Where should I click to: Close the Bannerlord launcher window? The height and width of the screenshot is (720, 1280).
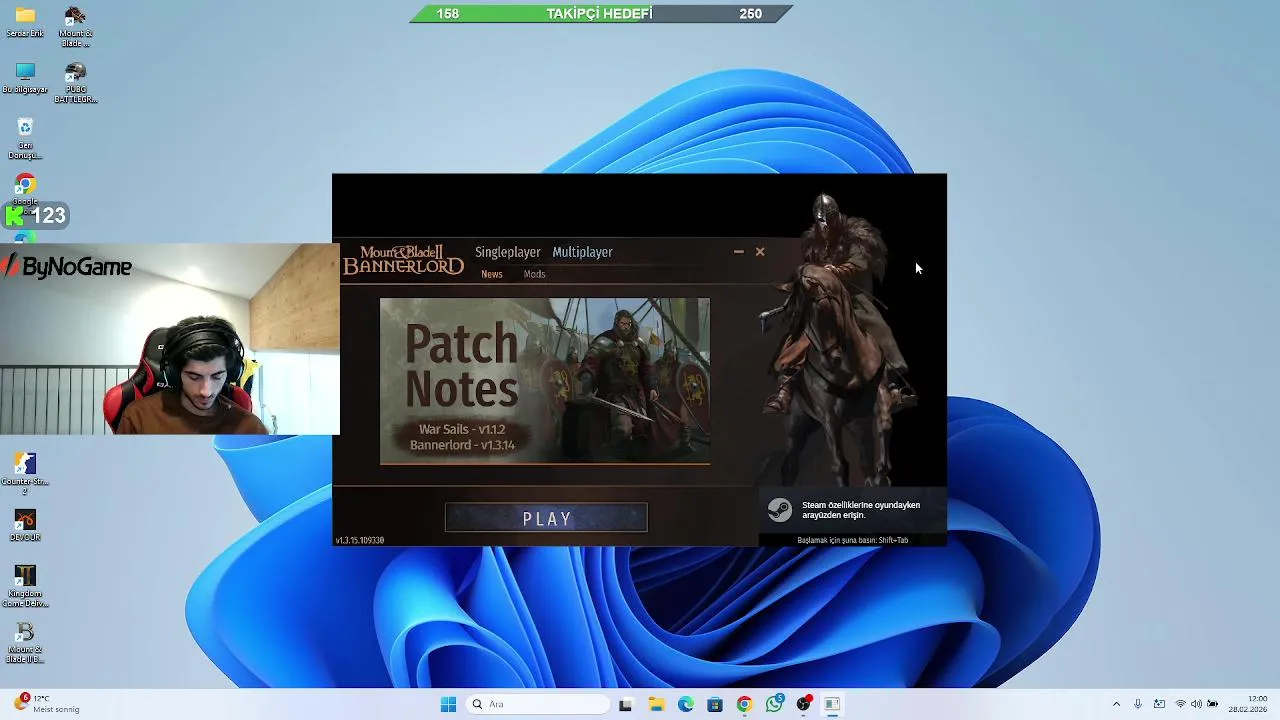(760, 252)
